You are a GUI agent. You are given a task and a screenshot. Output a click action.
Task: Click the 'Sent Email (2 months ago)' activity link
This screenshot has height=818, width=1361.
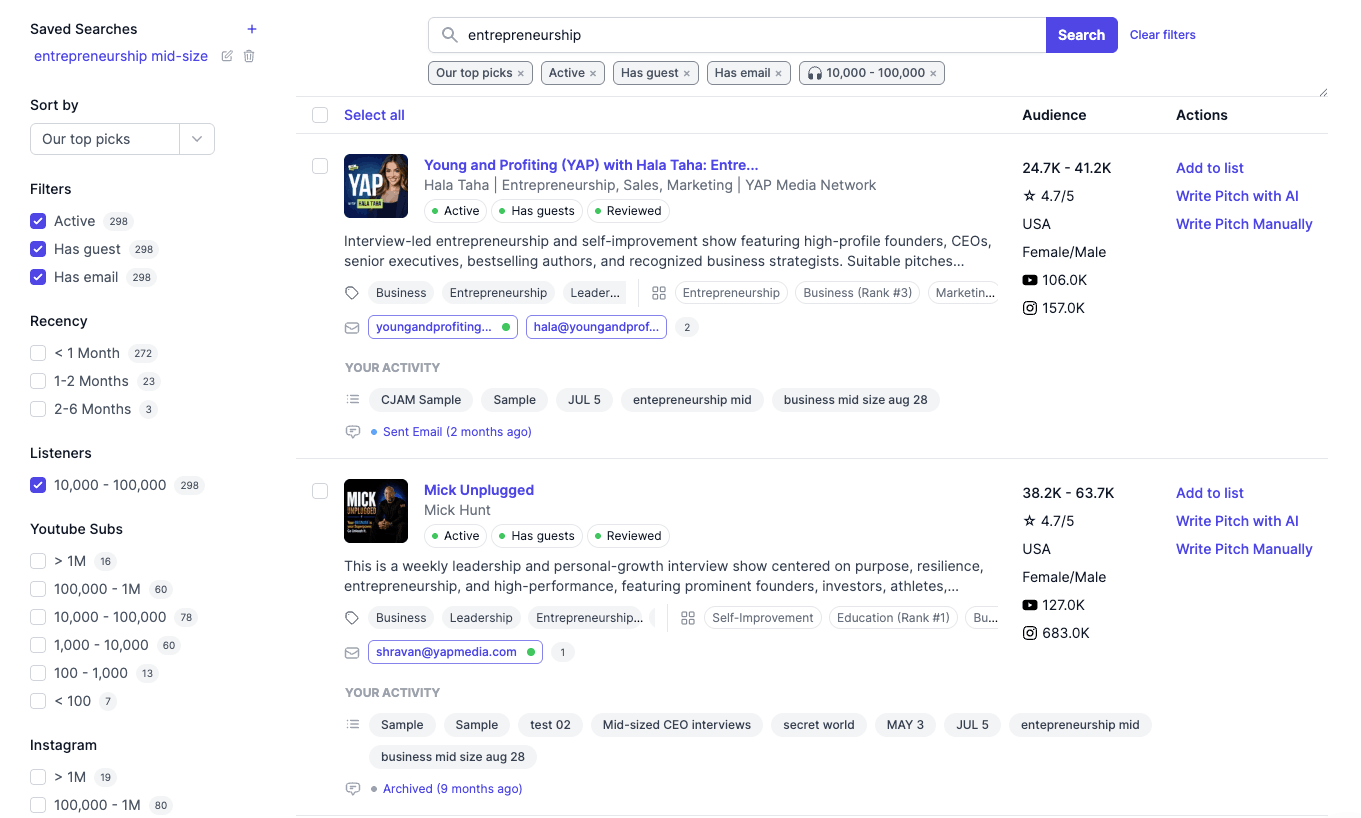[x=457, y=432]
